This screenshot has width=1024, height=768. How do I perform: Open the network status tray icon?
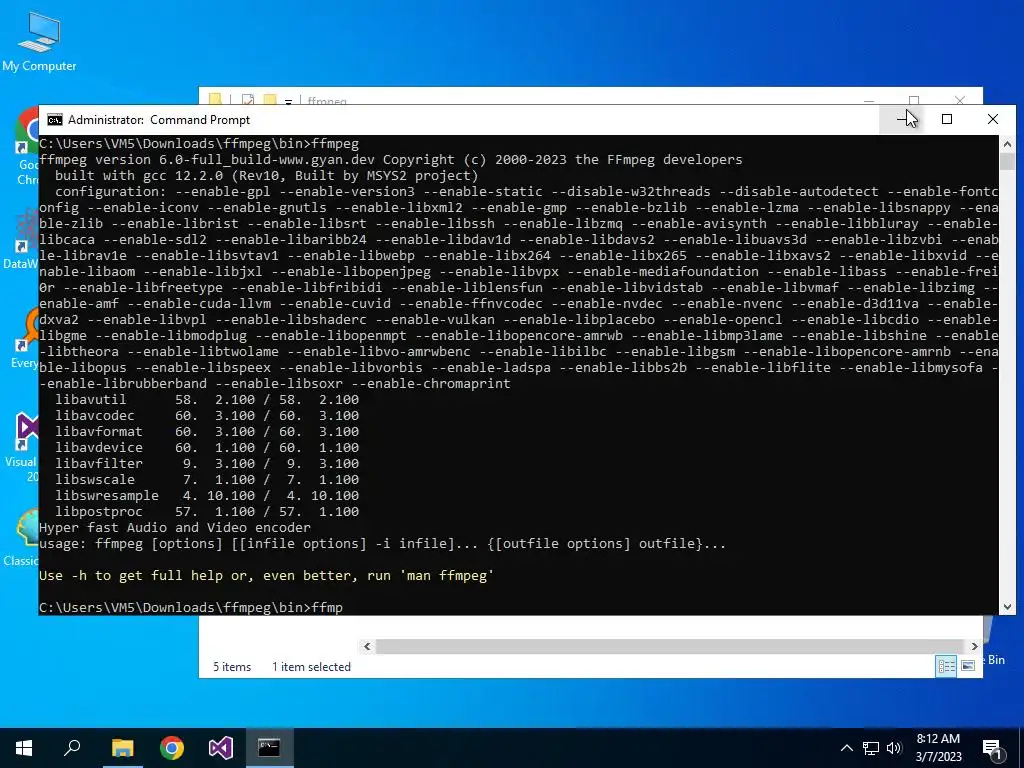(x=871, y=748)
